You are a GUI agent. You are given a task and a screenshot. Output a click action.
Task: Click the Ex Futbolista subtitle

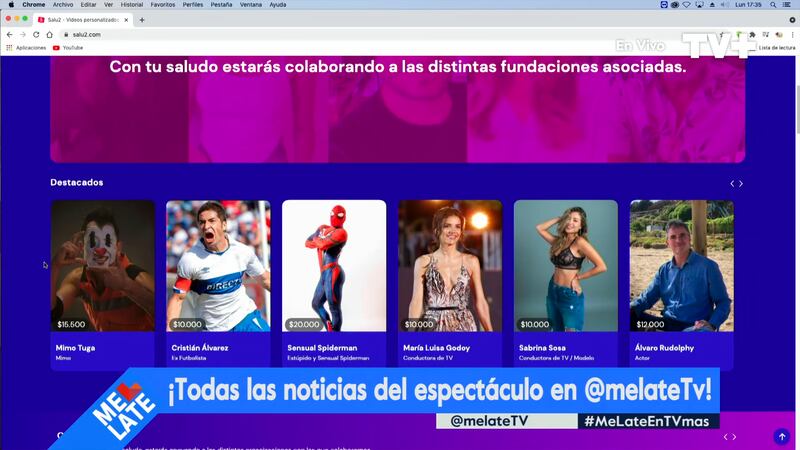pos(189,358)
